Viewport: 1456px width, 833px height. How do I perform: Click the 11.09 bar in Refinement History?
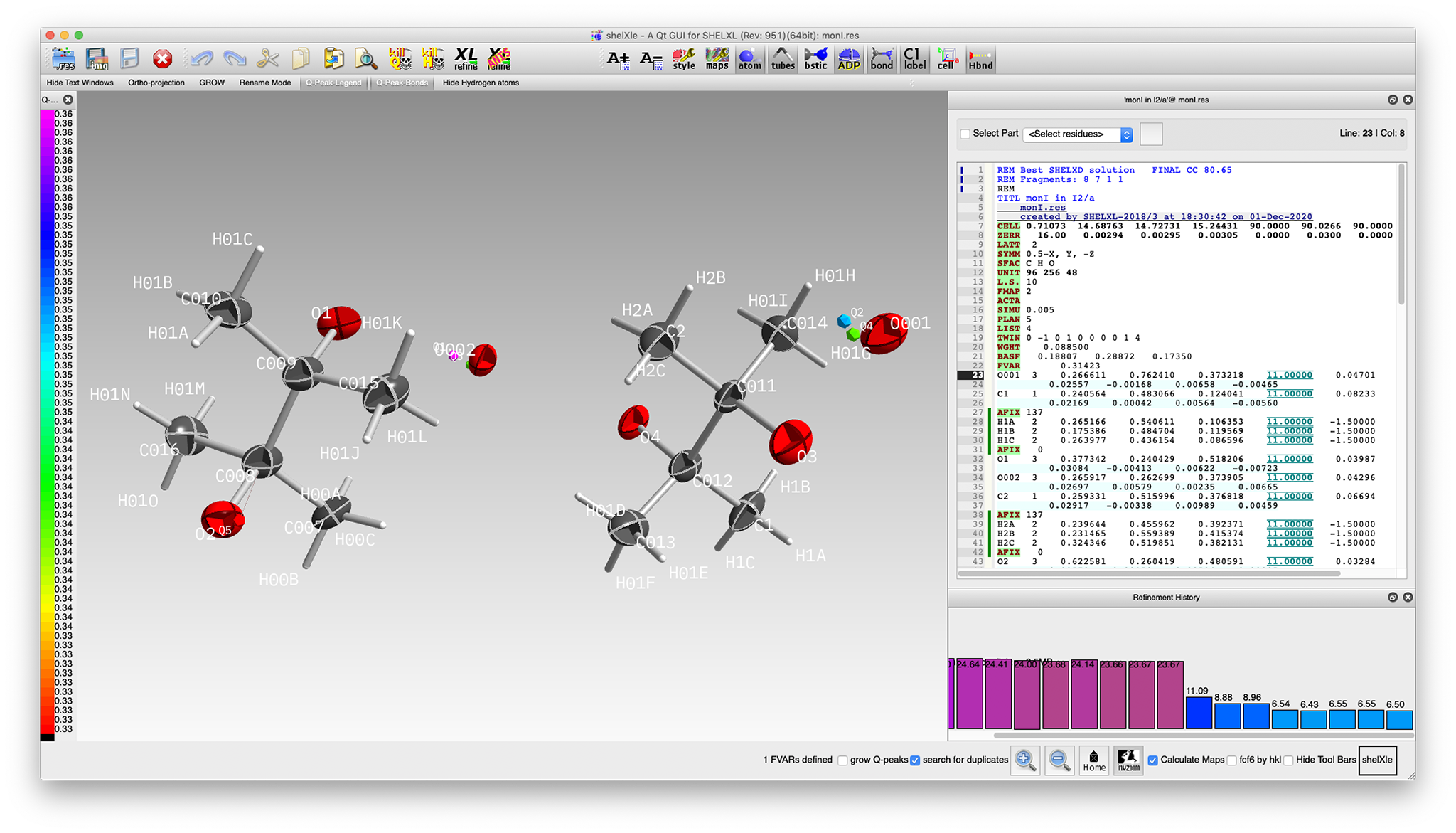[x=1198, y=712]
